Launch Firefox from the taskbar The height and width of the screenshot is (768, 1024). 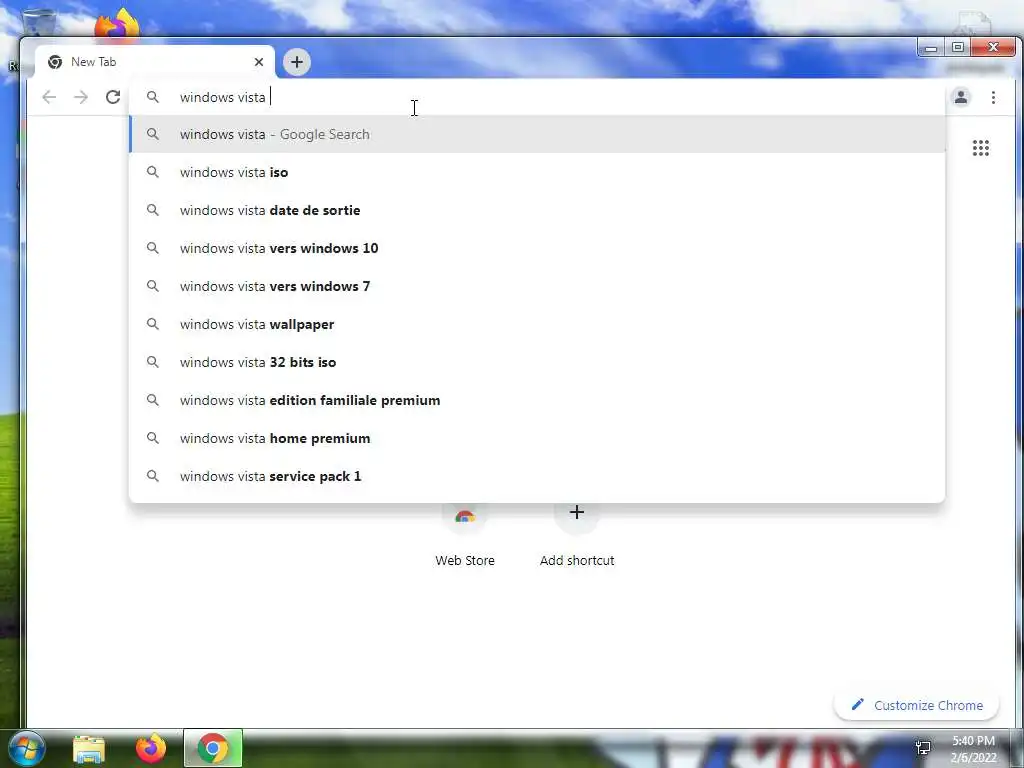(x=151, y=748)
